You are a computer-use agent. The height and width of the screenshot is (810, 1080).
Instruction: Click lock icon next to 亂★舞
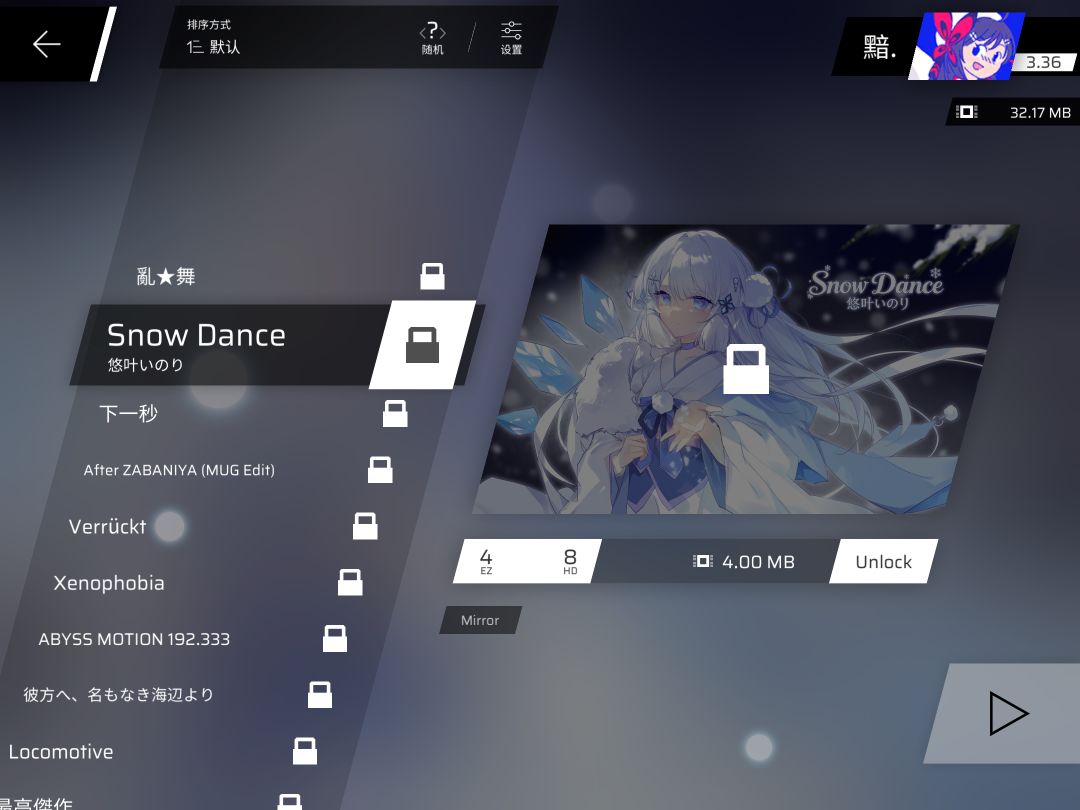[x=433, y=276]
